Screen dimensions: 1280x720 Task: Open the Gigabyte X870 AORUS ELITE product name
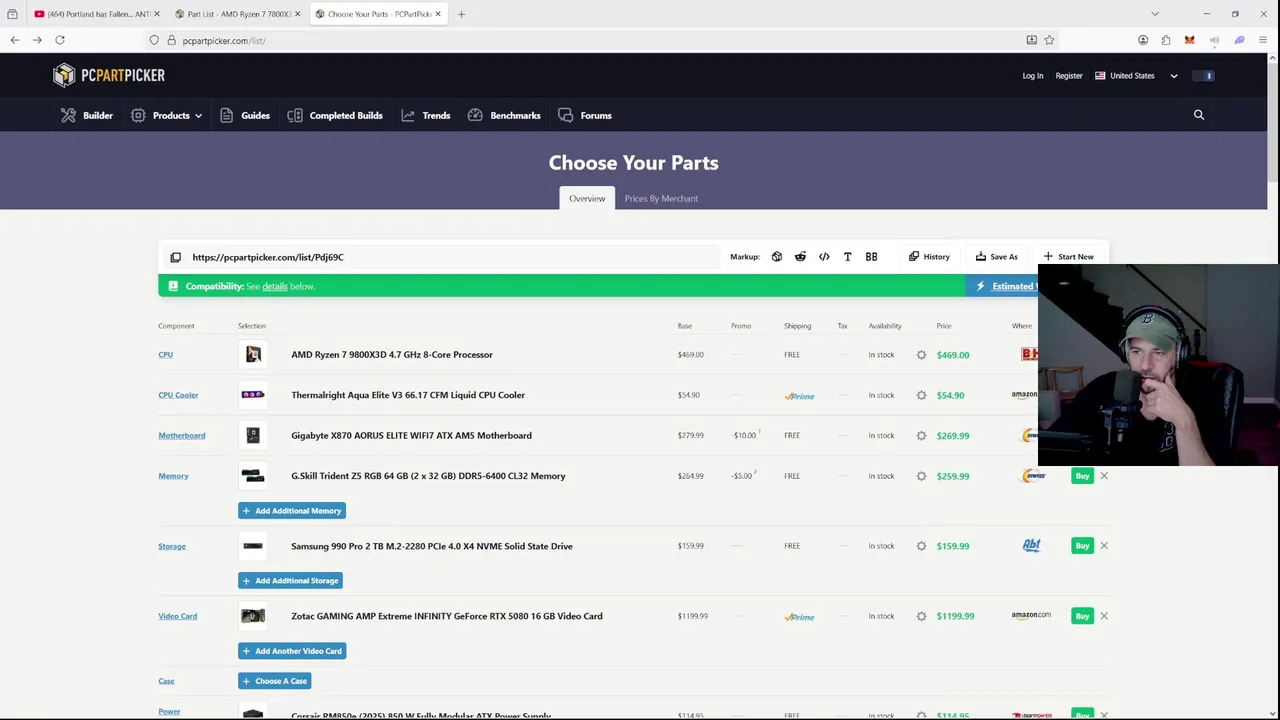click(411, 436)
